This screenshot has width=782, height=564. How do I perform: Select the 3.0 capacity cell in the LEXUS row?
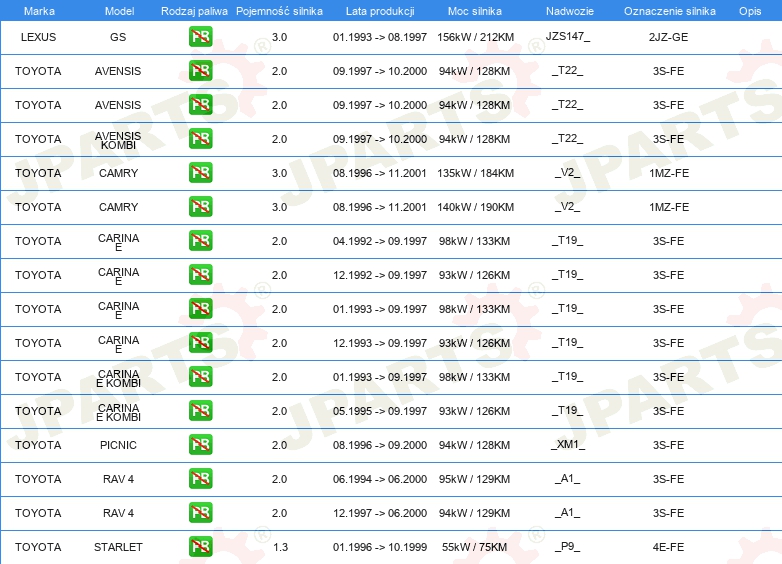[279, 37]
